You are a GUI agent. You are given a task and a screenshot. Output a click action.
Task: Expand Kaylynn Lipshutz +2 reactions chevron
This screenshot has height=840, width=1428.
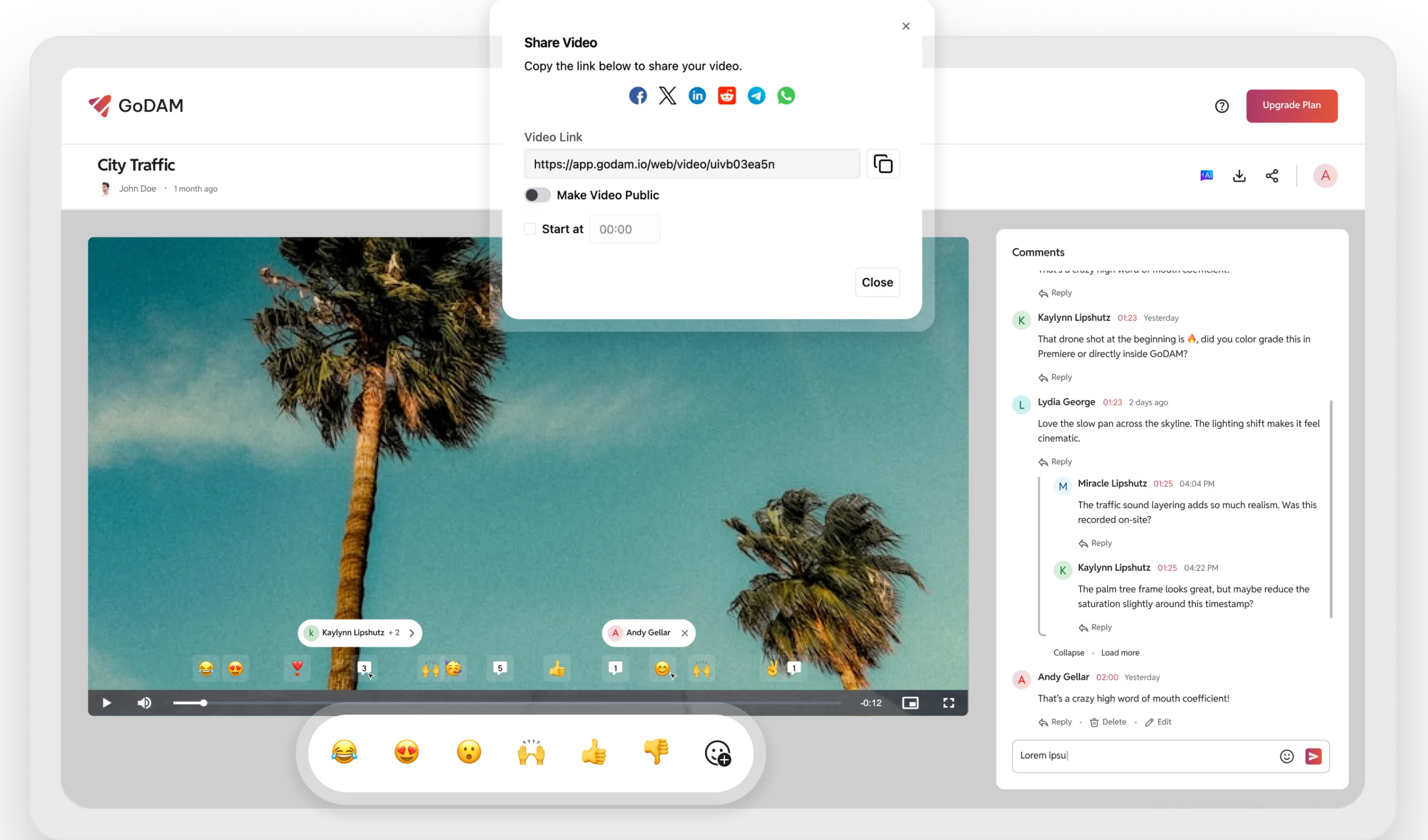412,633
